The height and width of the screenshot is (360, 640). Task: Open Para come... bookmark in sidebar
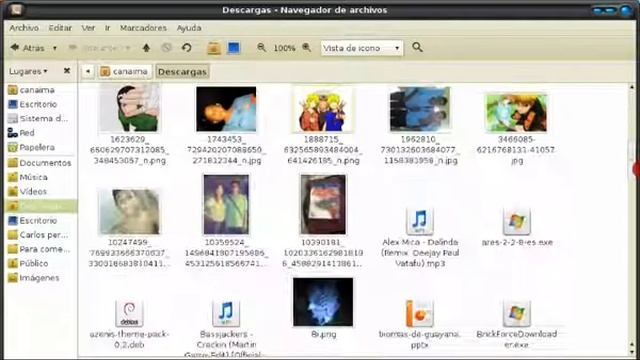coord(40,249)
